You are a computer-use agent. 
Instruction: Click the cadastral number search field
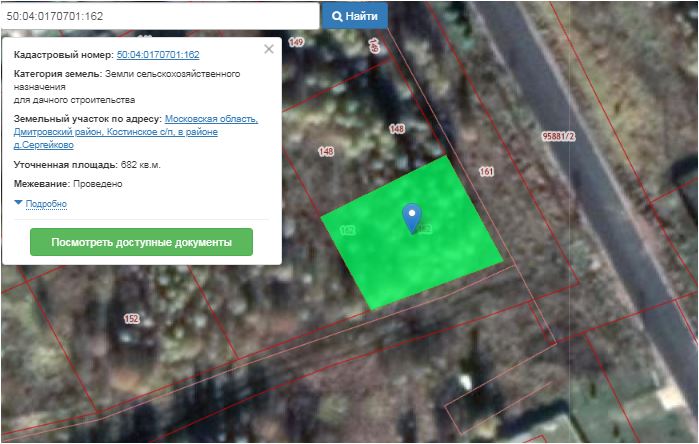click(160, 16)
